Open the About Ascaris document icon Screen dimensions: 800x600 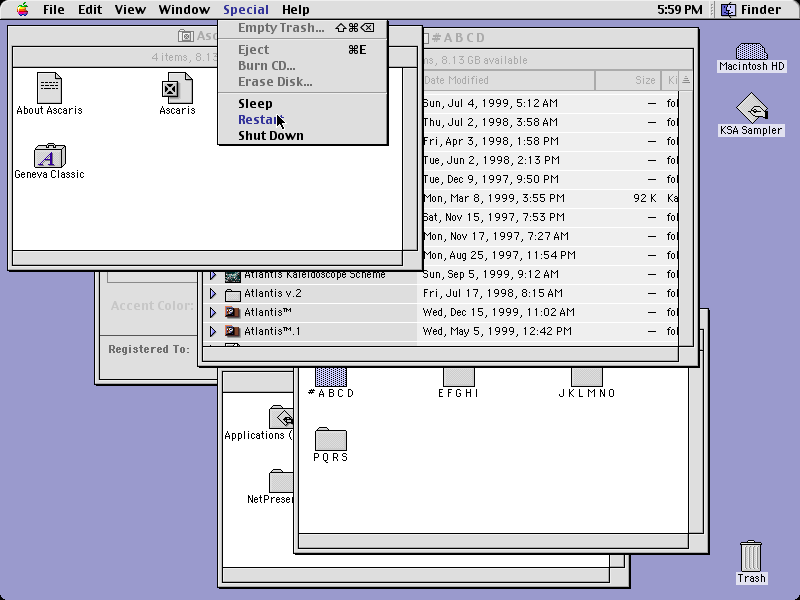tap(49, 88)
